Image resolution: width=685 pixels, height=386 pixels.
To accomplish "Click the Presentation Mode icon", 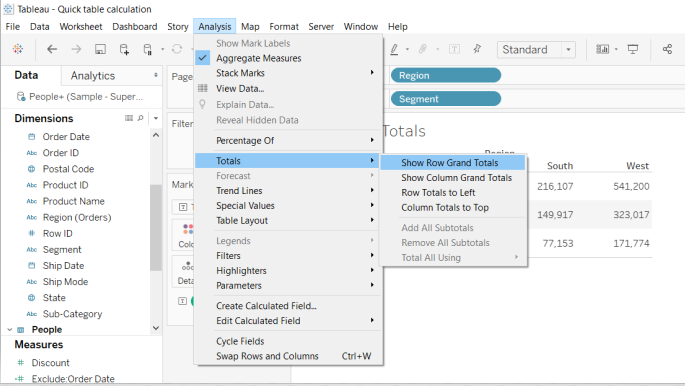I will point(633,49).
